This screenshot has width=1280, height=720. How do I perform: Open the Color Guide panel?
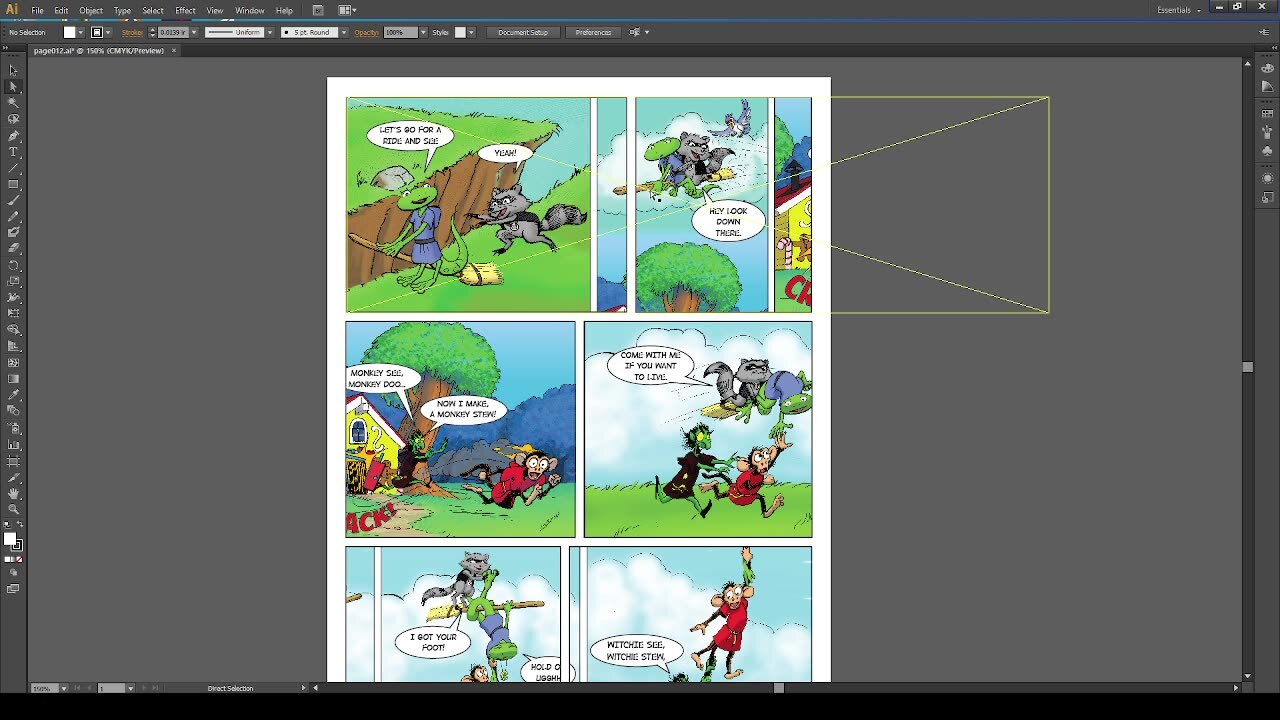(1267, 86)
